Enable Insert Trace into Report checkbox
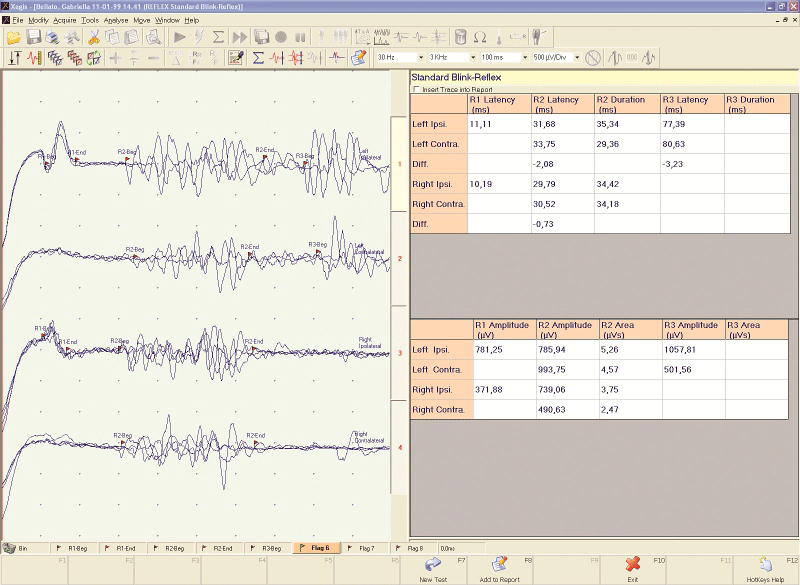 click(x=417, y=89)
